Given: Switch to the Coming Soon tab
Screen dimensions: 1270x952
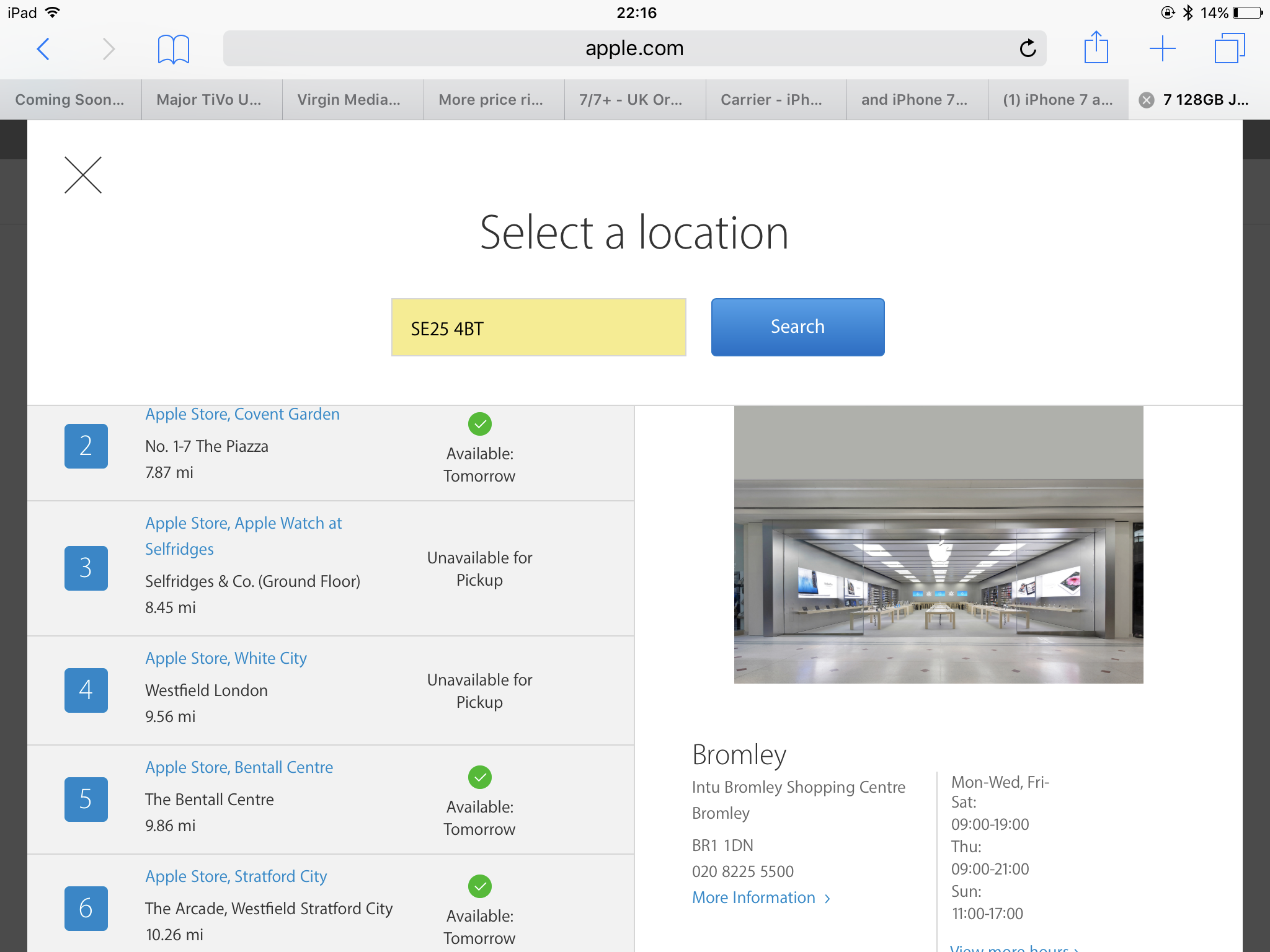Looking at the screenshot, I should pos(70,100).
